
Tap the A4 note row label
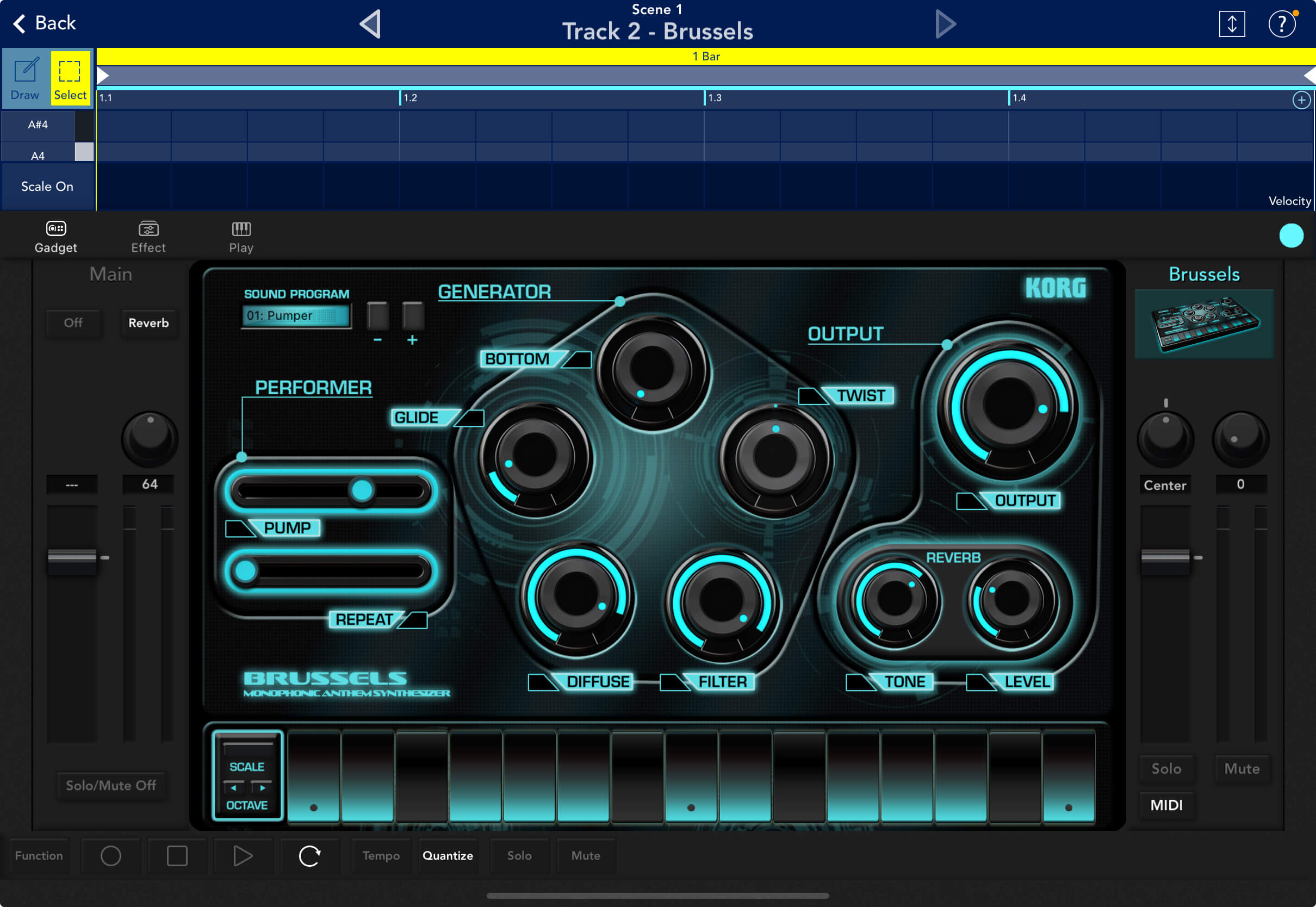[38, 153]
